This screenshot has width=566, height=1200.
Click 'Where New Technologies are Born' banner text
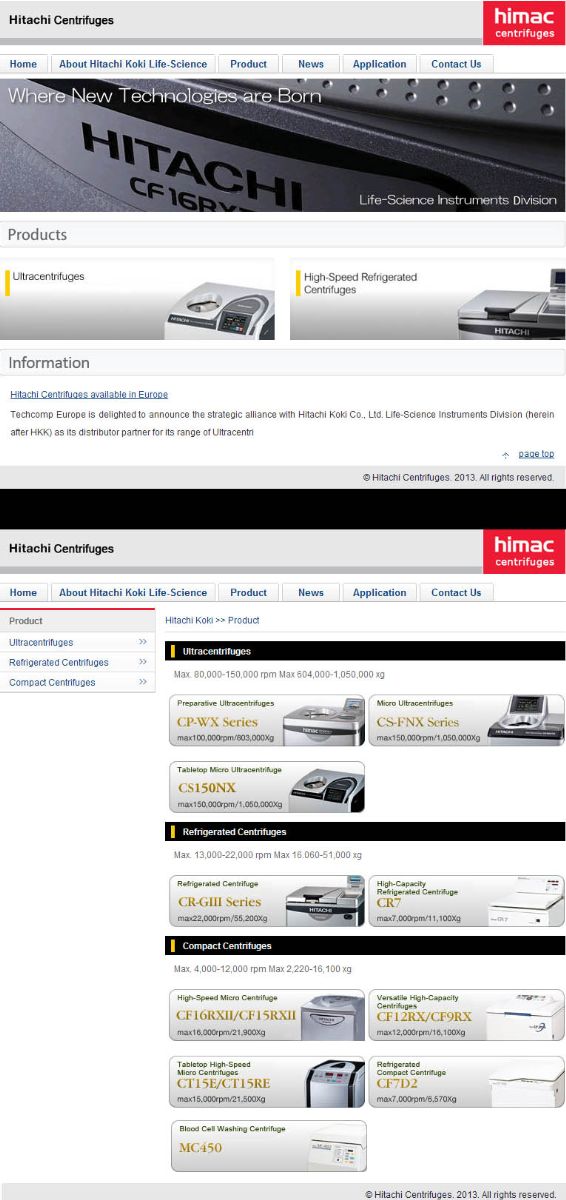click(x=165, y=96)
